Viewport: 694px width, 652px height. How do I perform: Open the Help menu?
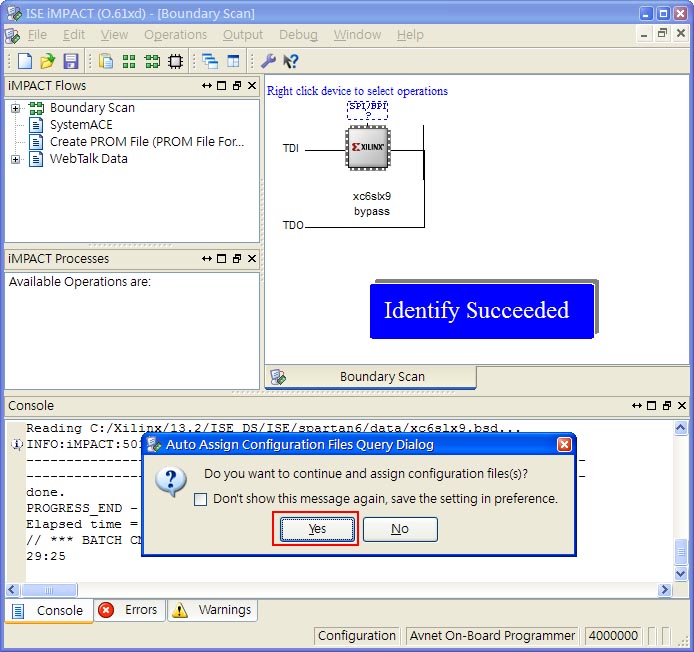click(x=410, y=35)
